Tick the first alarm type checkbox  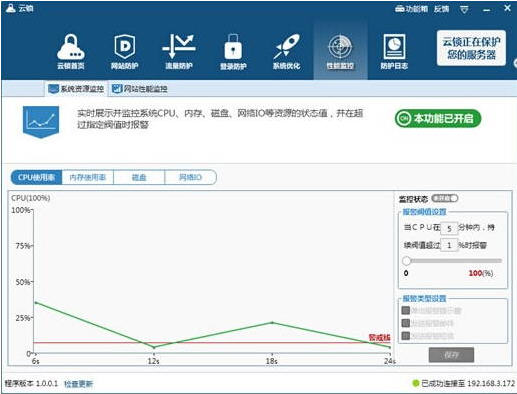tap(406, 311)
